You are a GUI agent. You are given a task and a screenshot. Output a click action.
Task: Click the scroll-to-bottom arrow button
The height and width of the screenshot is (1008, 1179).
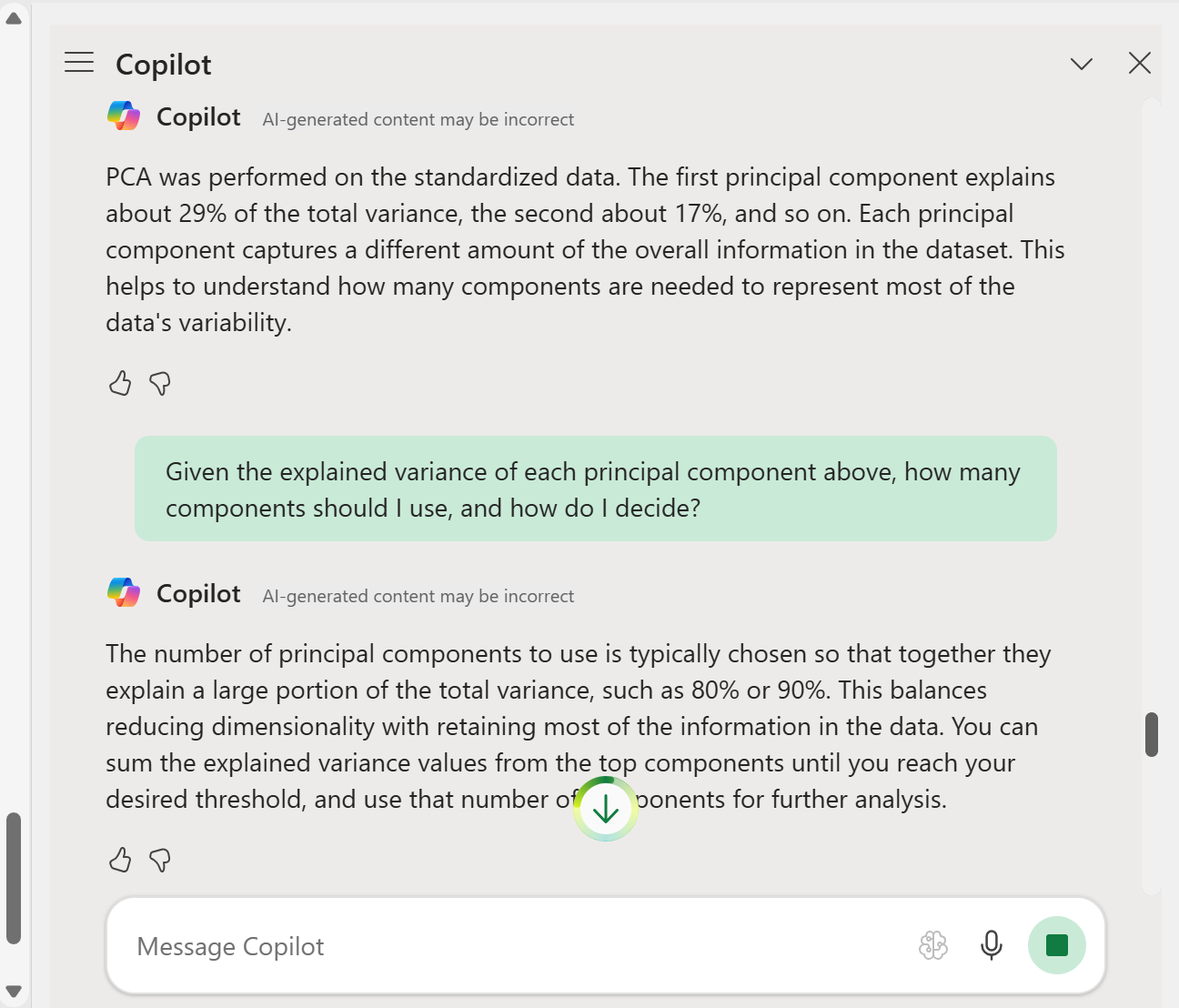tap(606, 809)
